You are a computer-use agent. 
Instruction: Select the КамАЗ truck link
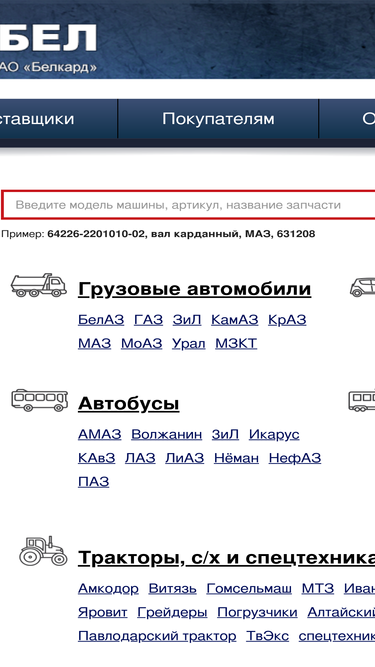(x=234, y=320)
